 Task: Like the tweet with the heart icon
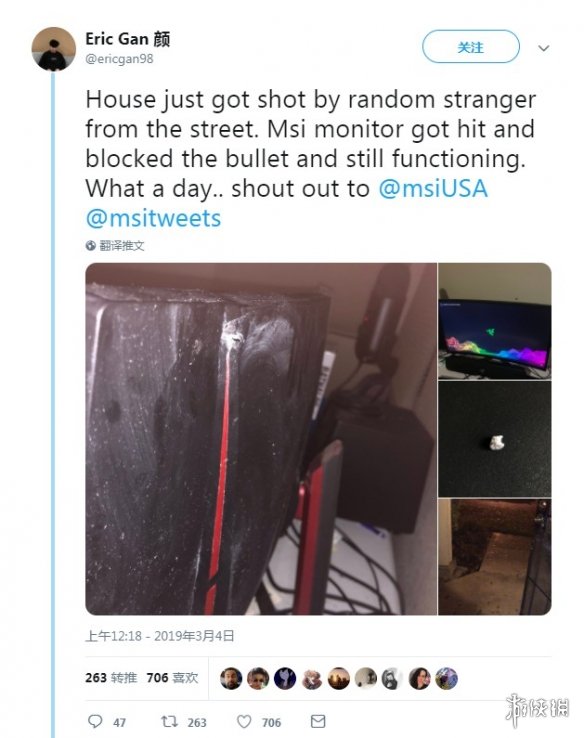point(244,721)
